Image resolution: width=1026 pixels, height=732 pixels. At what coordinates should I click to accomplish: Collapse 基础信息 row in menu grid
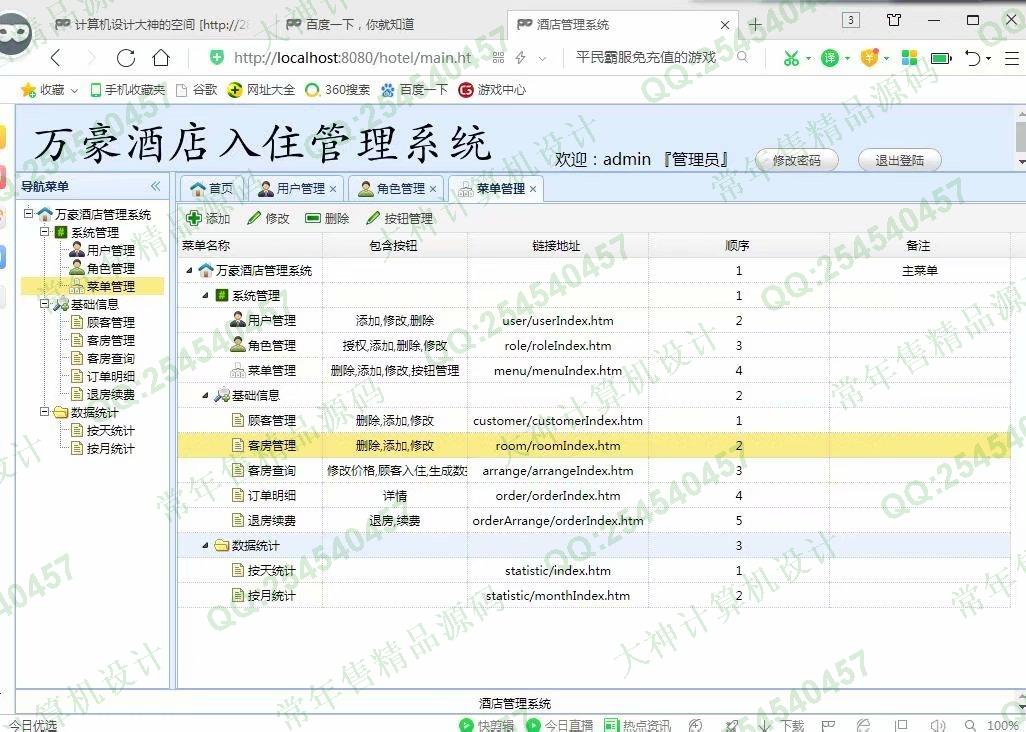coord(205,396)
